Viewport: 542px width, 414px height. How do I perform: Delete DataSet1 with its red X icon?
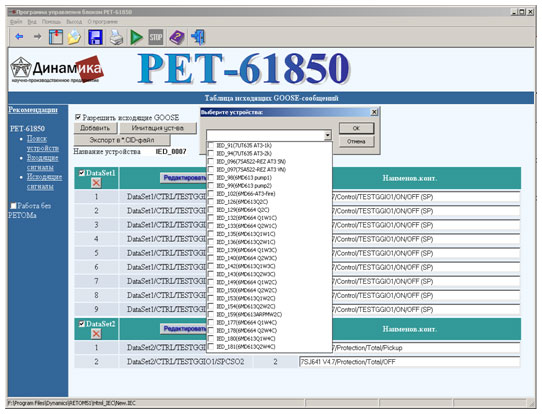coord(96,183)
